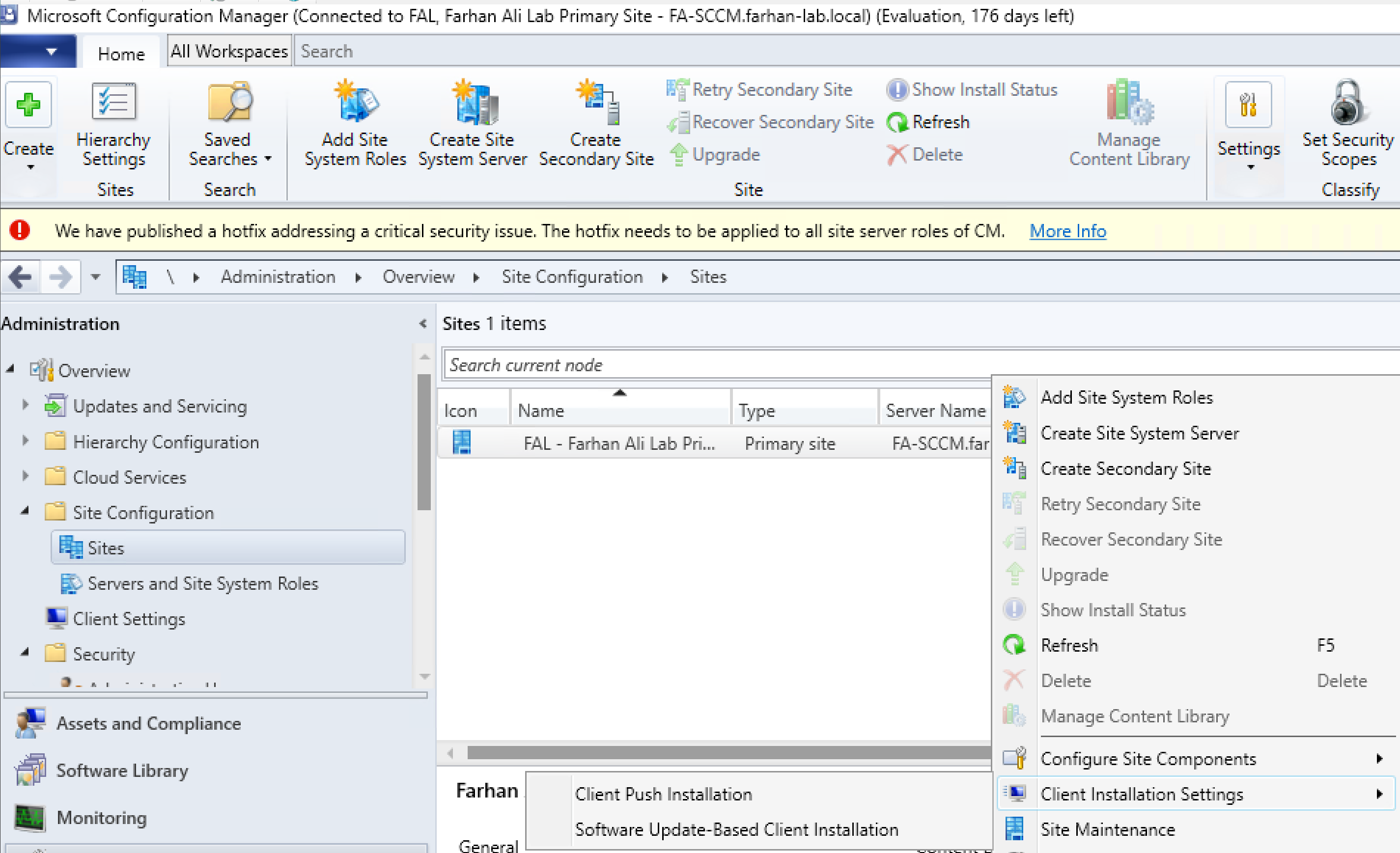Switch to the All Workspaces tab
Image resolution: width=1400 pixels, height=853 pixels.
click(x=229, y=51)
